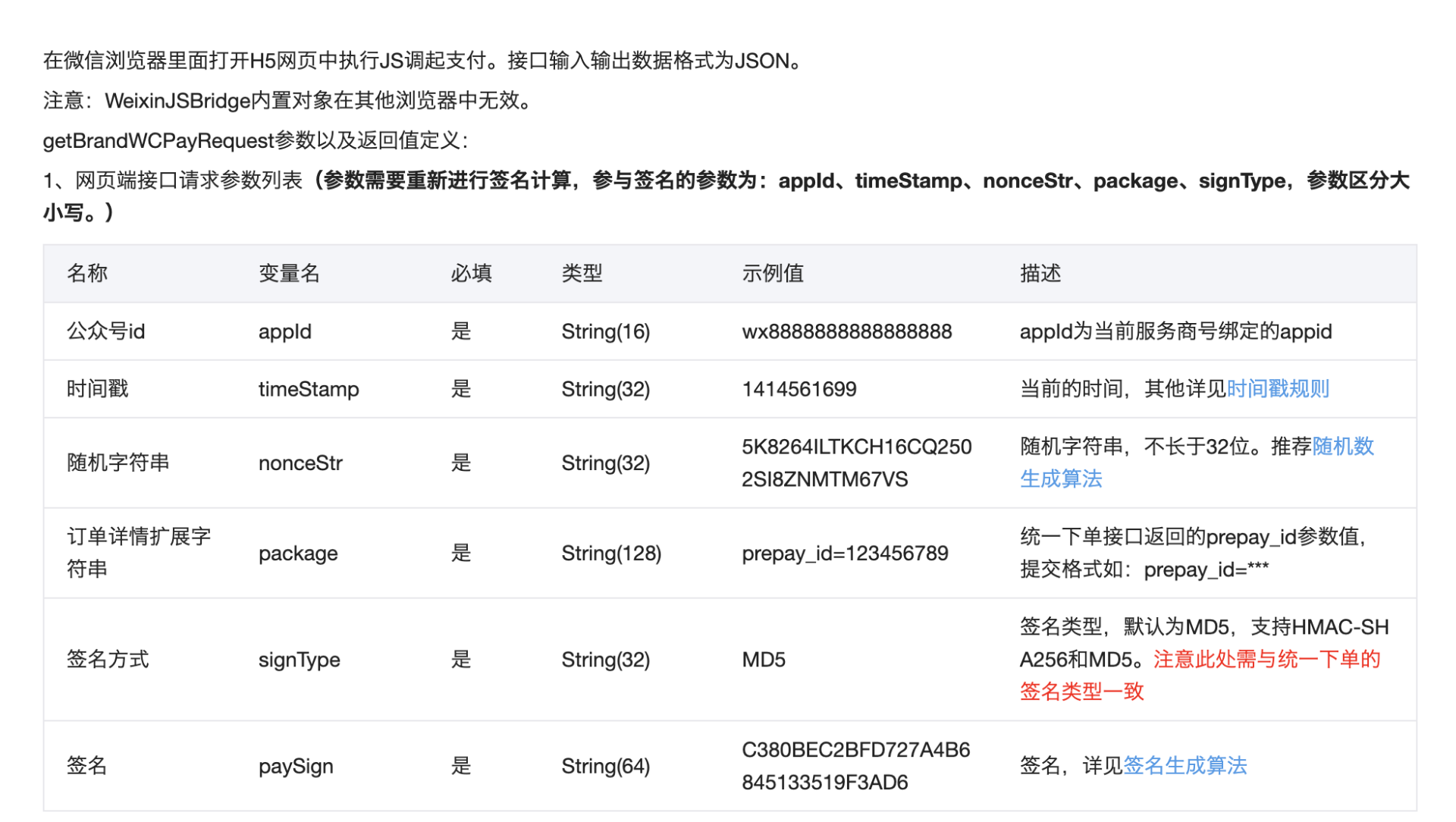
Task: Click the 名称 column header
Action: point(87,273)
